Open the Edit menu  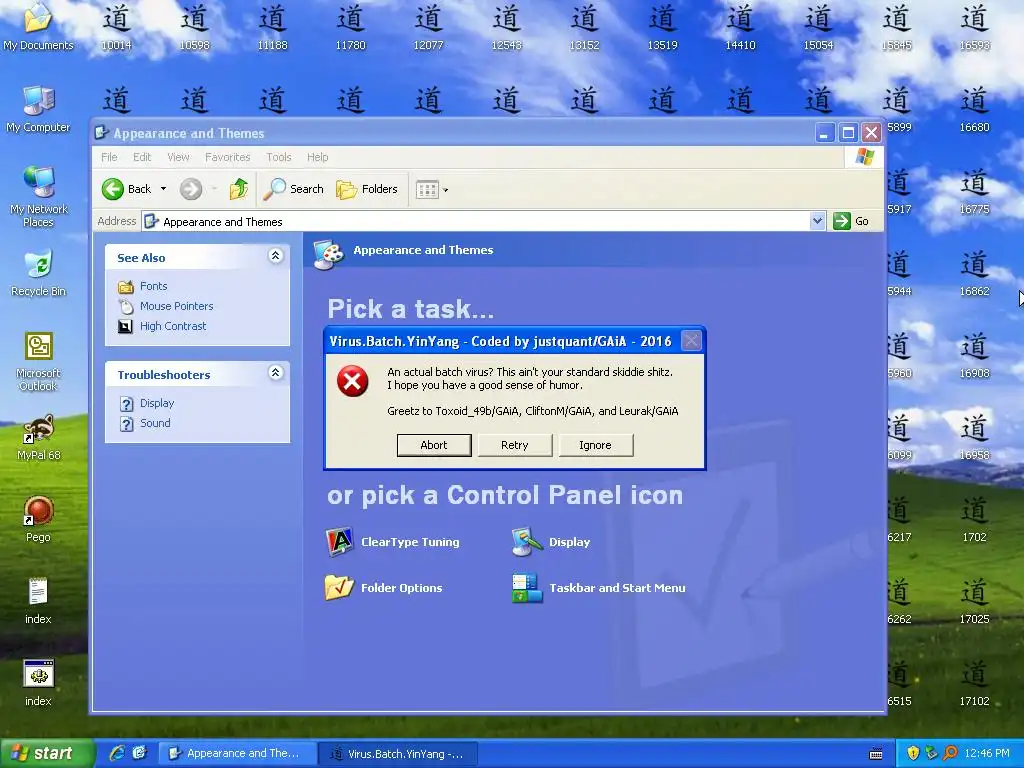tap(142, 157)
